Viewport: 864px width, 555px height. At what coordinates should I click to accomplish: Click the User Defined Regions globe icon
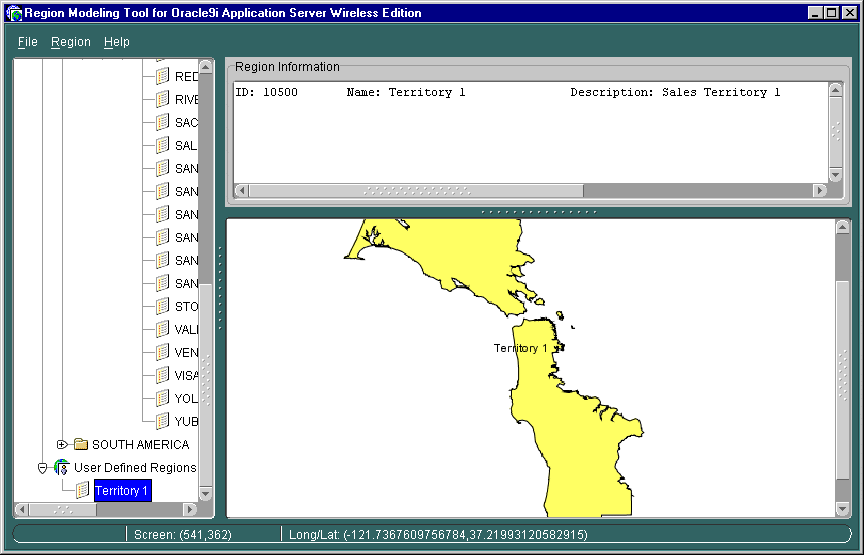(62, 467)
